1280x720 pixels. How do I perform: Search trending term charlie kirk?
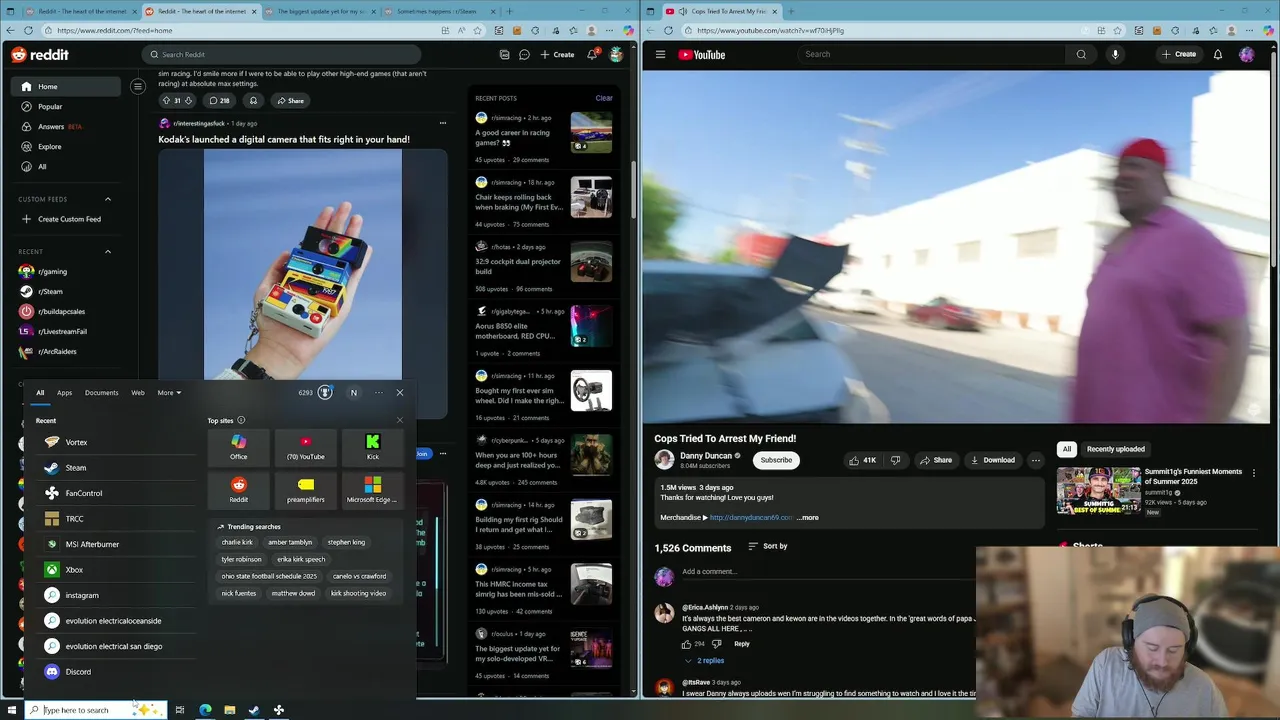pyautogui.click(x=237, y=542)
